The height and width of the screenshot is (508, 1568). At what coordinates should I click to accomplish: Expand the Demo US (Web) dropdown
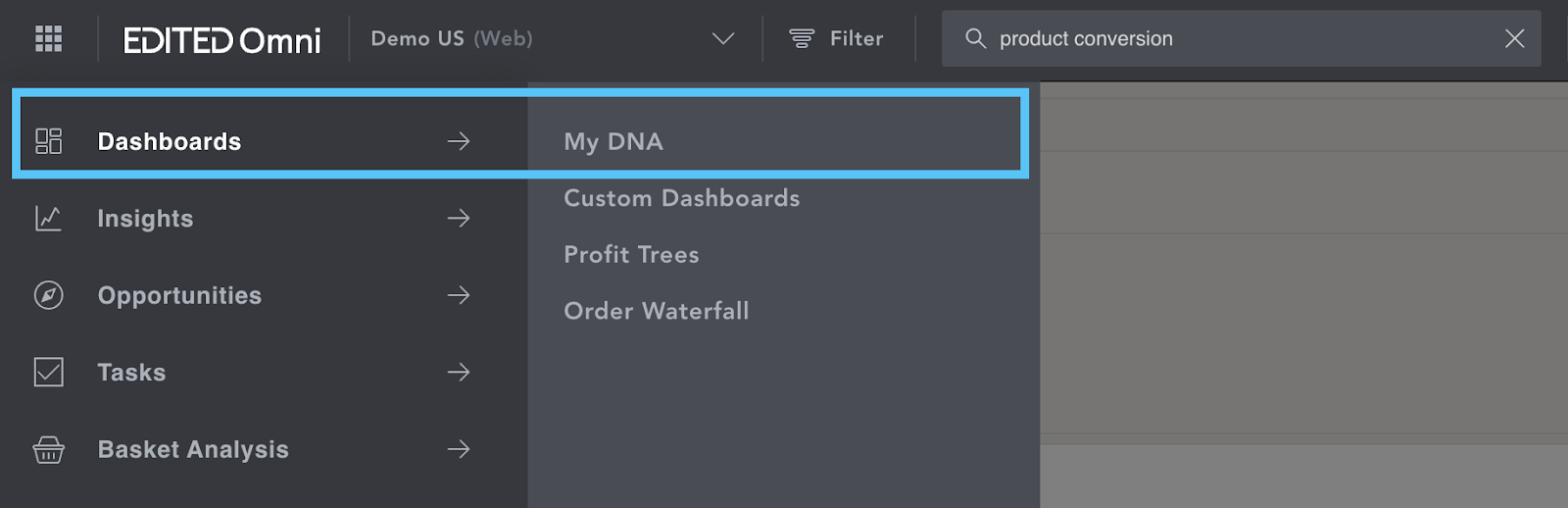(x=723, y=38)
